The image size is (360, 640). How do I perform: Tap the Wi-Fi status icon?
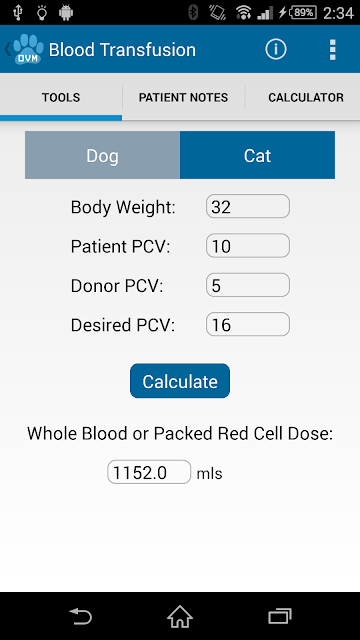[243, 13]
